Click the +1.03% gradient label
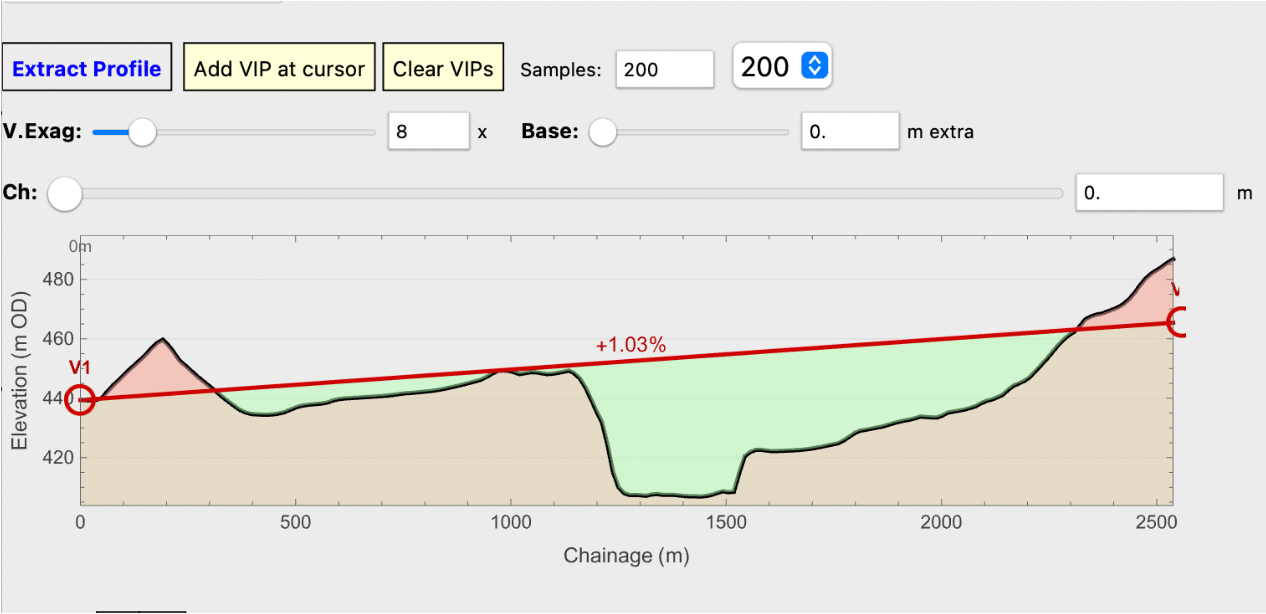The image size is (1266, 614). tap(630, 346)
